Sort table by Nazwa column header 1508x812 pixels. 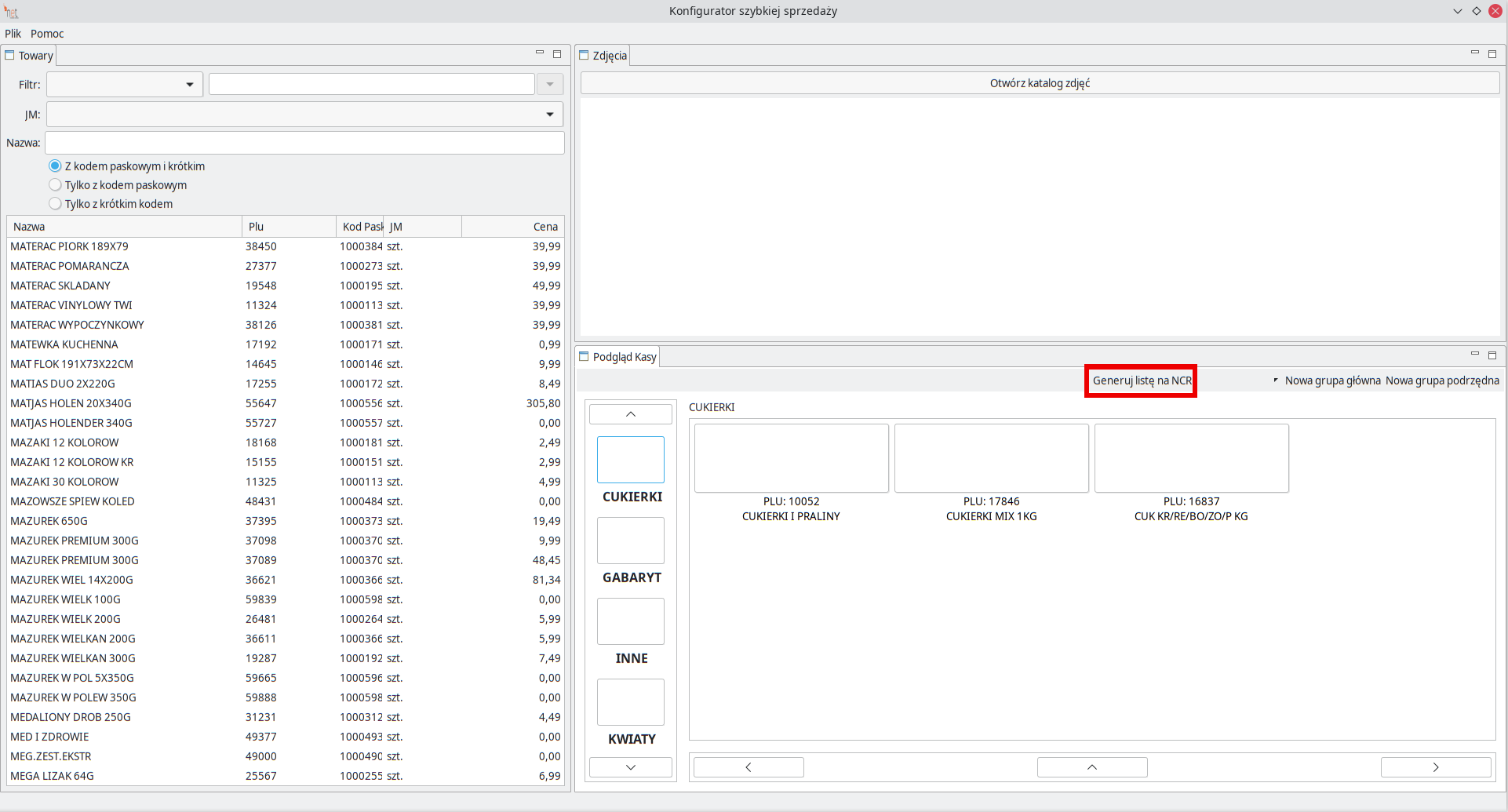[125, 227]
